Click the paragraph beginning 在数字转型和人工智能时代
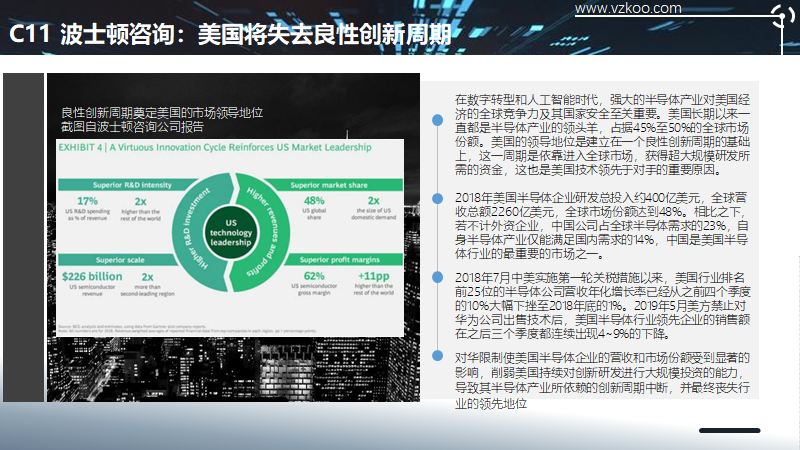 602,135
